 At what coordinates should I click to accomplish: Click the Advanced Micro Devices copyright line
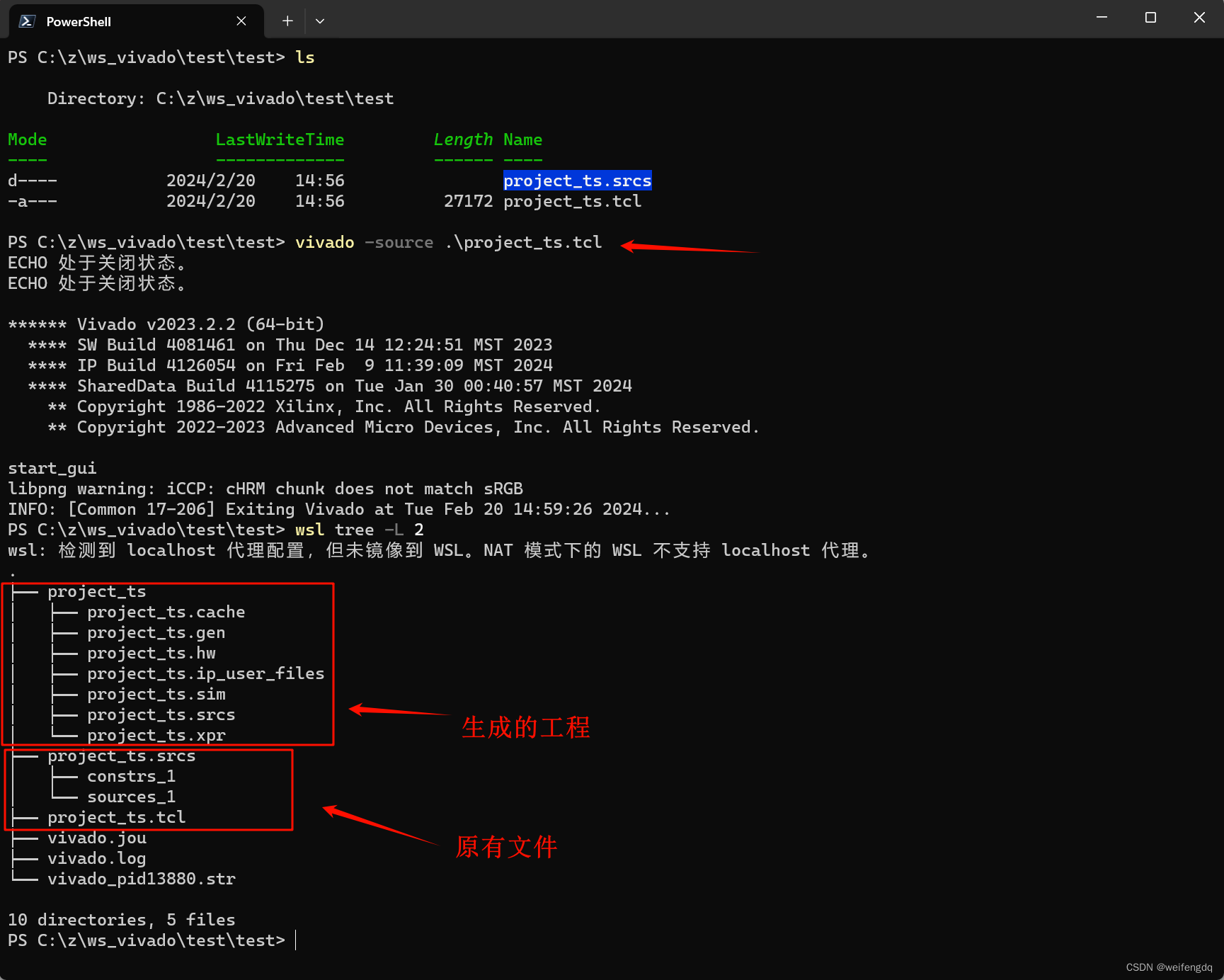tap(404, 427)
